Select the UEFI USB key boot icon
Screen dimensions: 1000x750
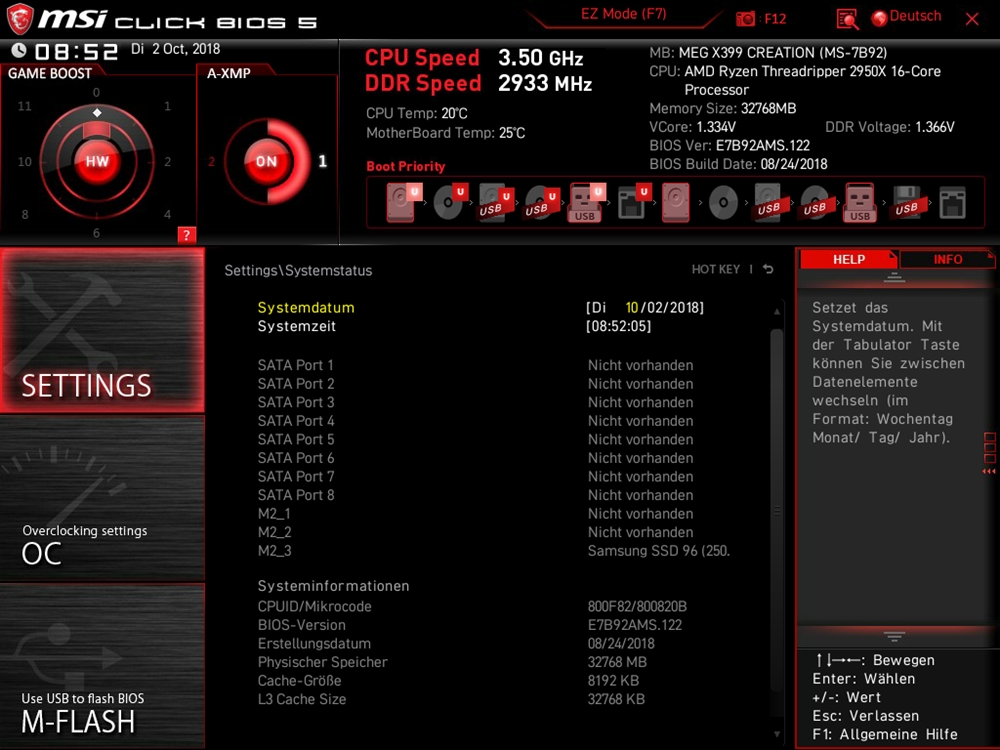coord(587,202)
